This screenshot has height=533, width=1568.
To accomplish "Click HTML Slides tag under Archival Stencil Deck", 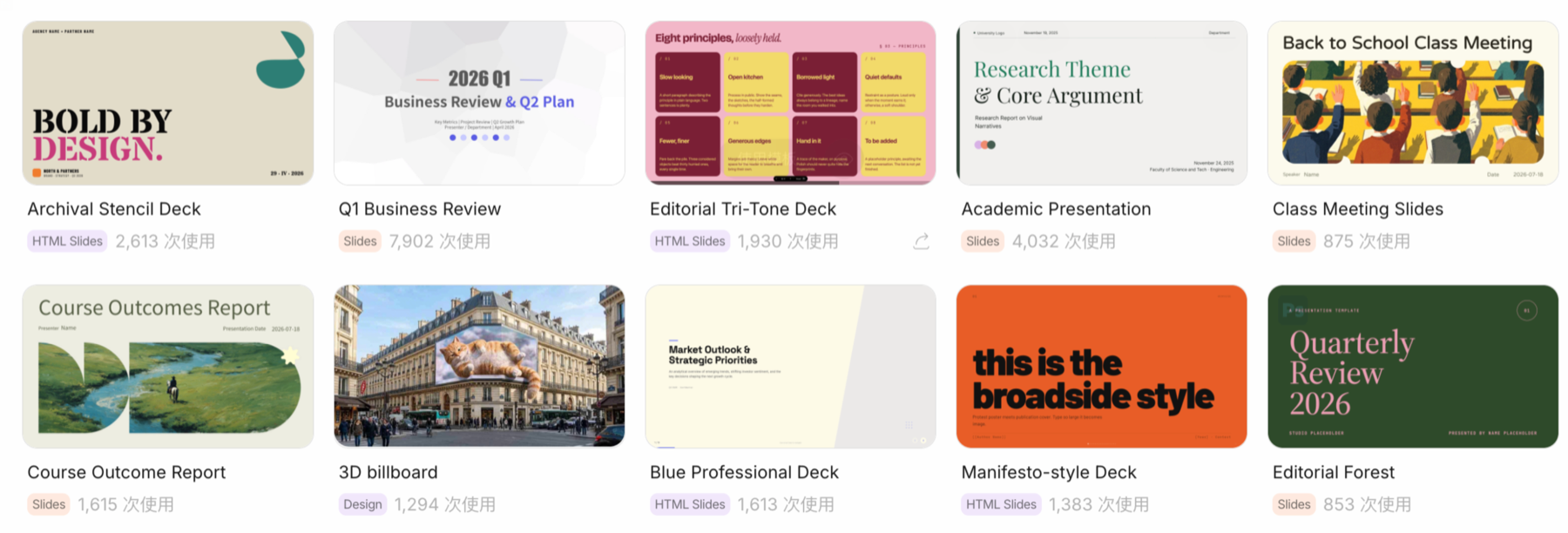I will tap(67, 241).
